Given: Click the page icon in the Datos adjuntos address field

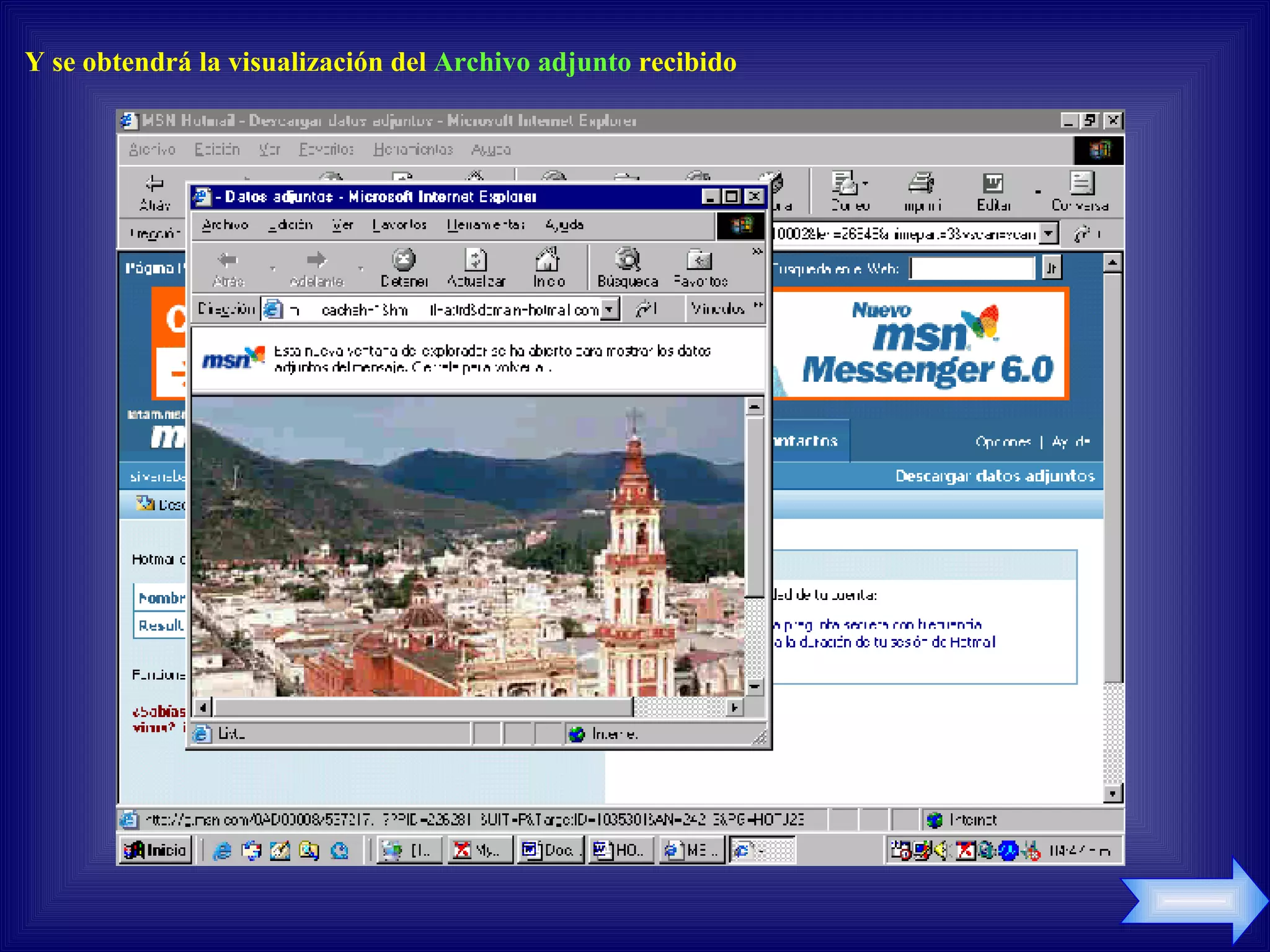Looking at the screenshot, I should (x=272, y=309).
